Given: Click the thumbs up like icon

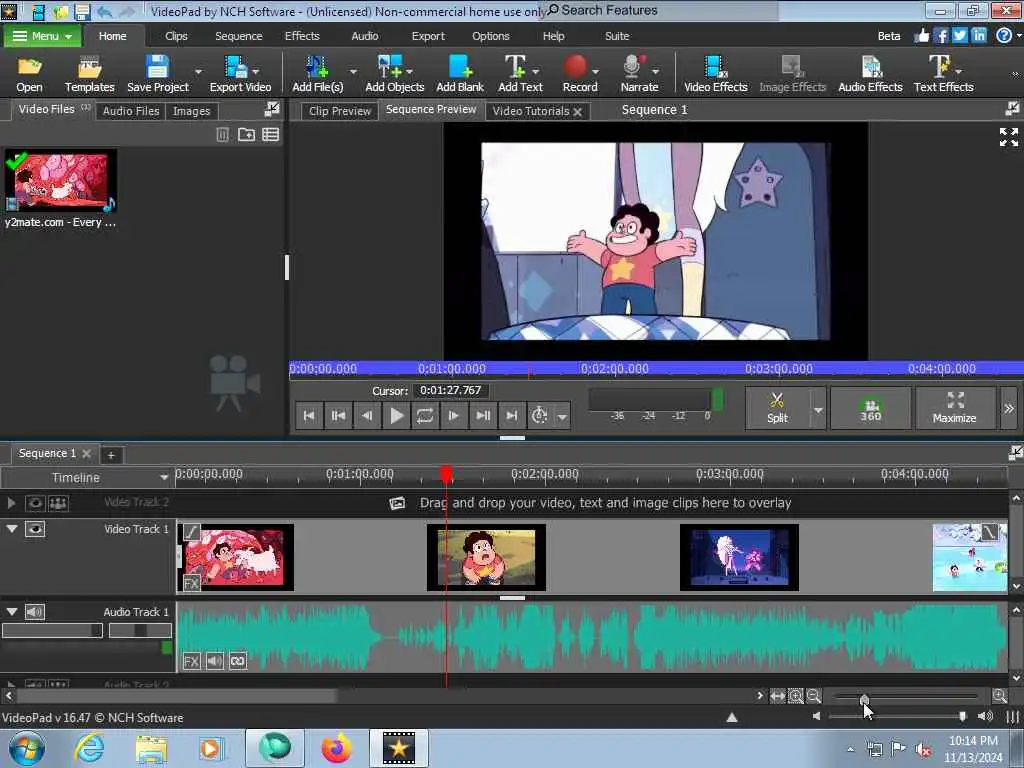Looking at the screenshot, I should pyautogui.click(x=921, y=36).
